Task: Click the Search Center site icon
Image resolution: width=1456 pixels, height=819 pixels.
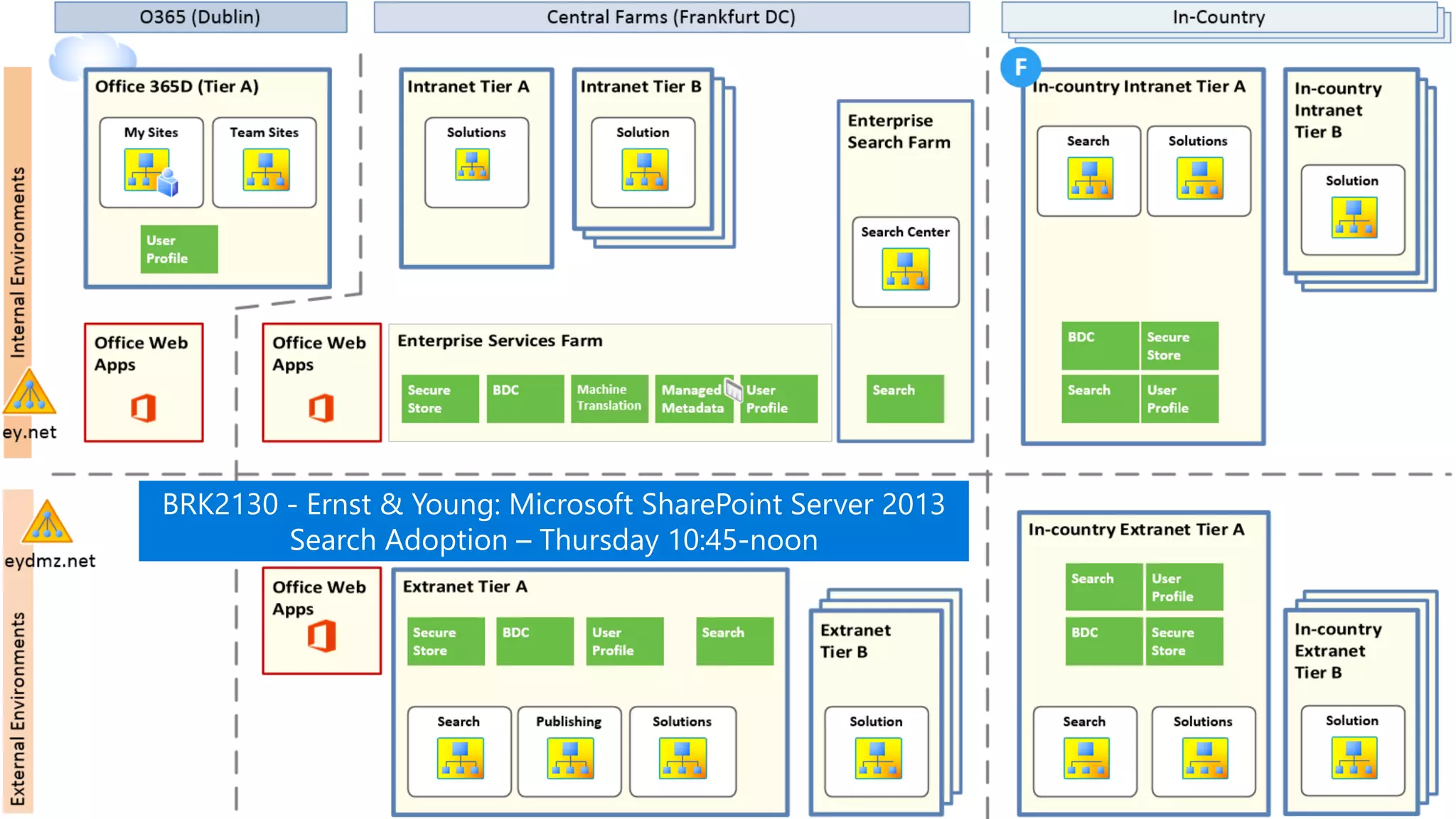Action: click(x=905, y=269)
